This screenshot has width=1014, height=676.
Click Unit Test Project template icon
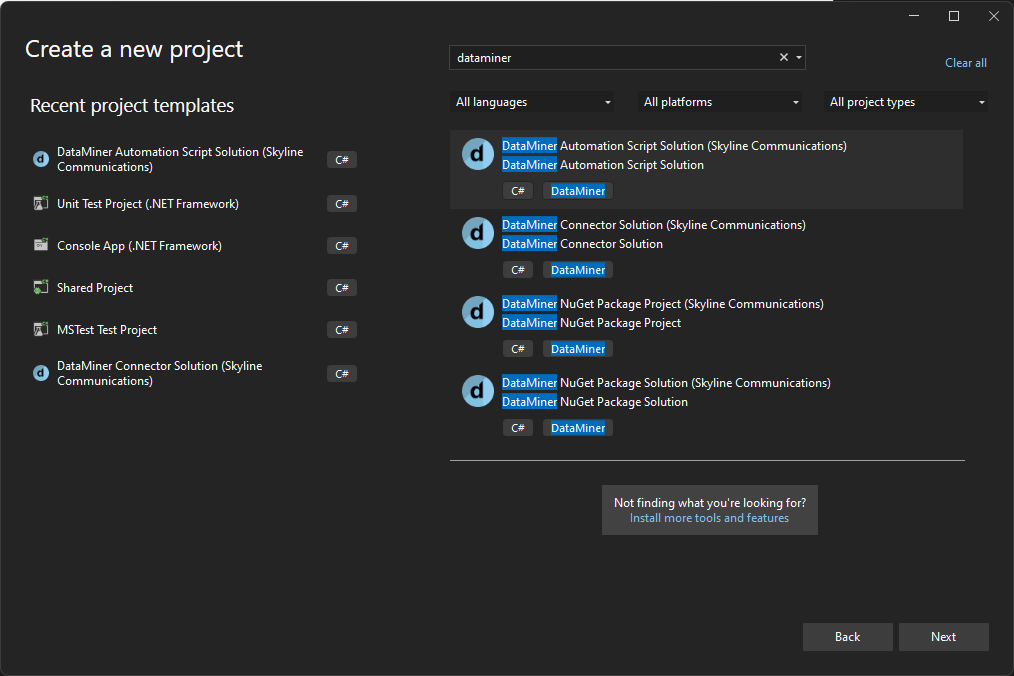[41, 203]
